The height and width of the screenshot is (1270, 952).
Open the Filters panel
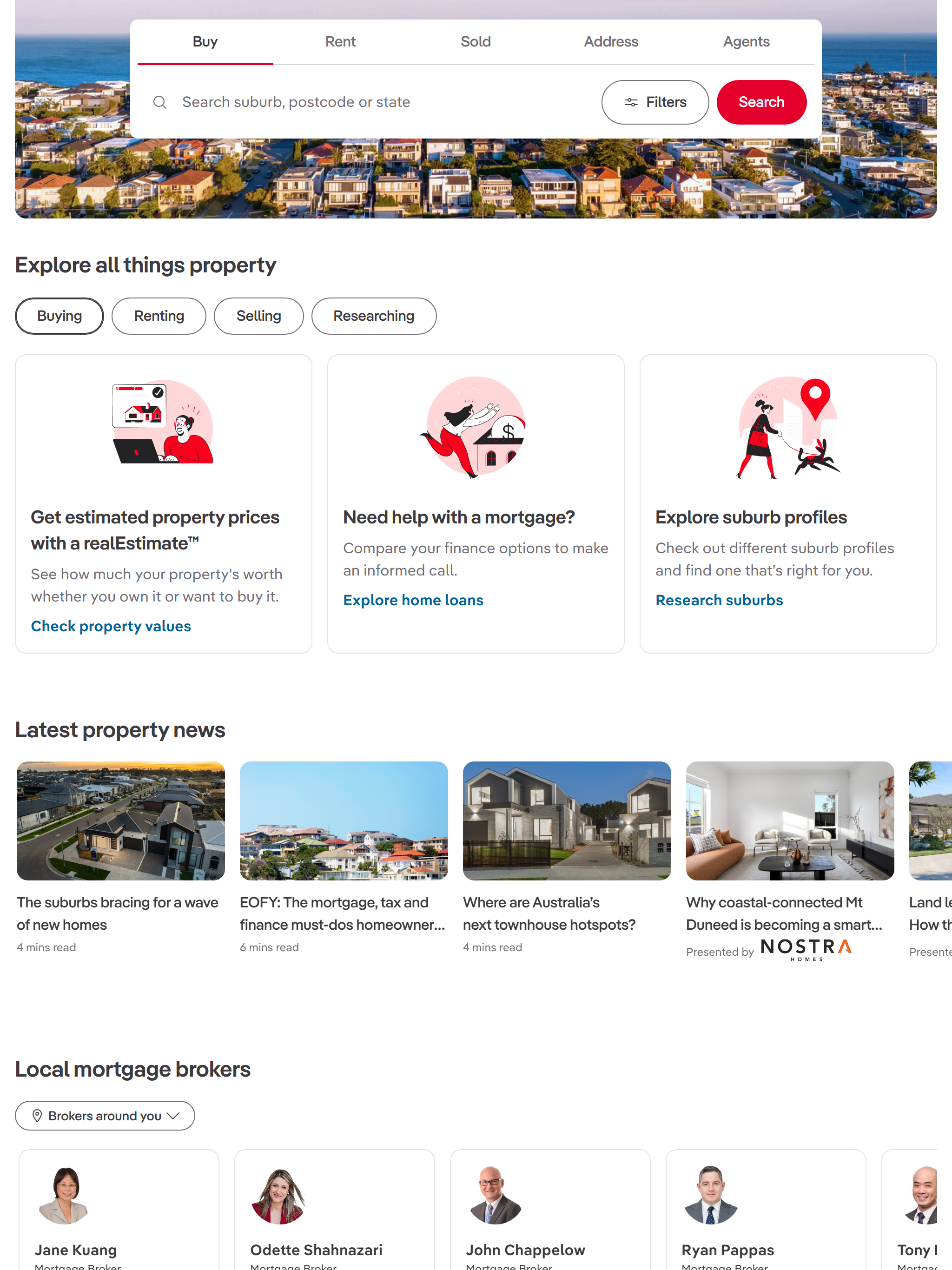pyautogui.click(x=655, y=102)
